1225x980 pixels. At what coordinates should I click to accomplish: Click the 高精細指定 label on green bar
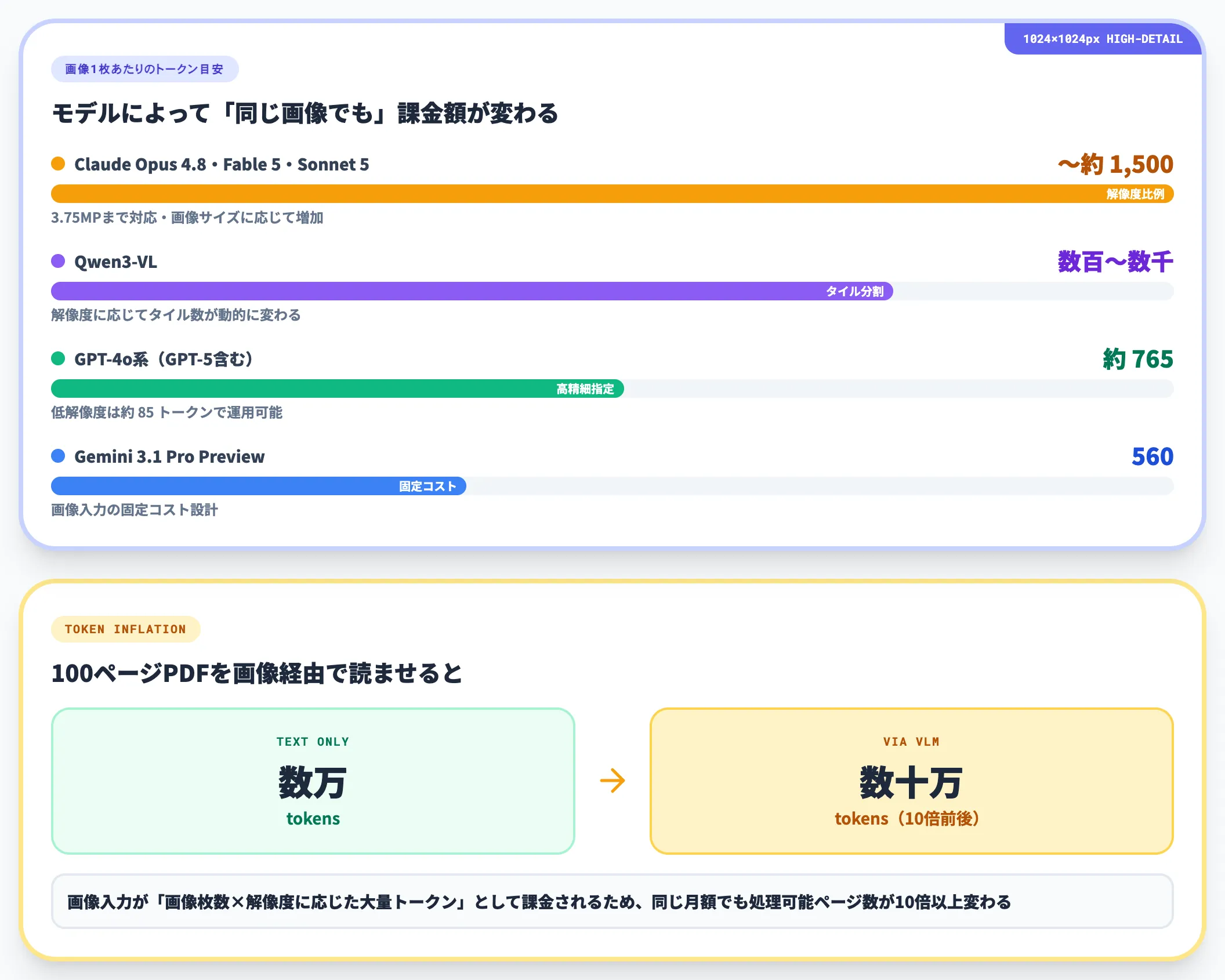click(x=585, y=389)
